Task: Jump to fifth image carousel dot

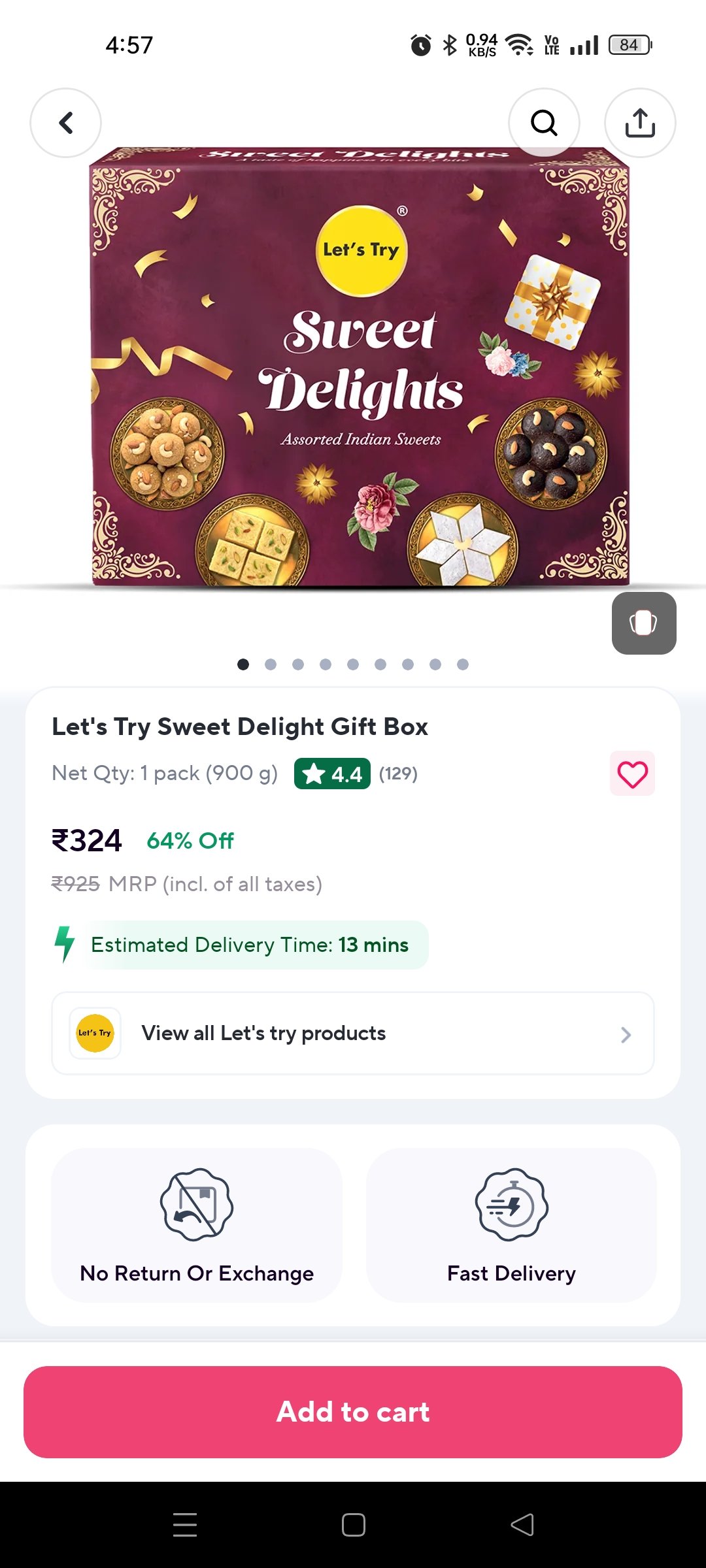Action: [x=353, y=664]
